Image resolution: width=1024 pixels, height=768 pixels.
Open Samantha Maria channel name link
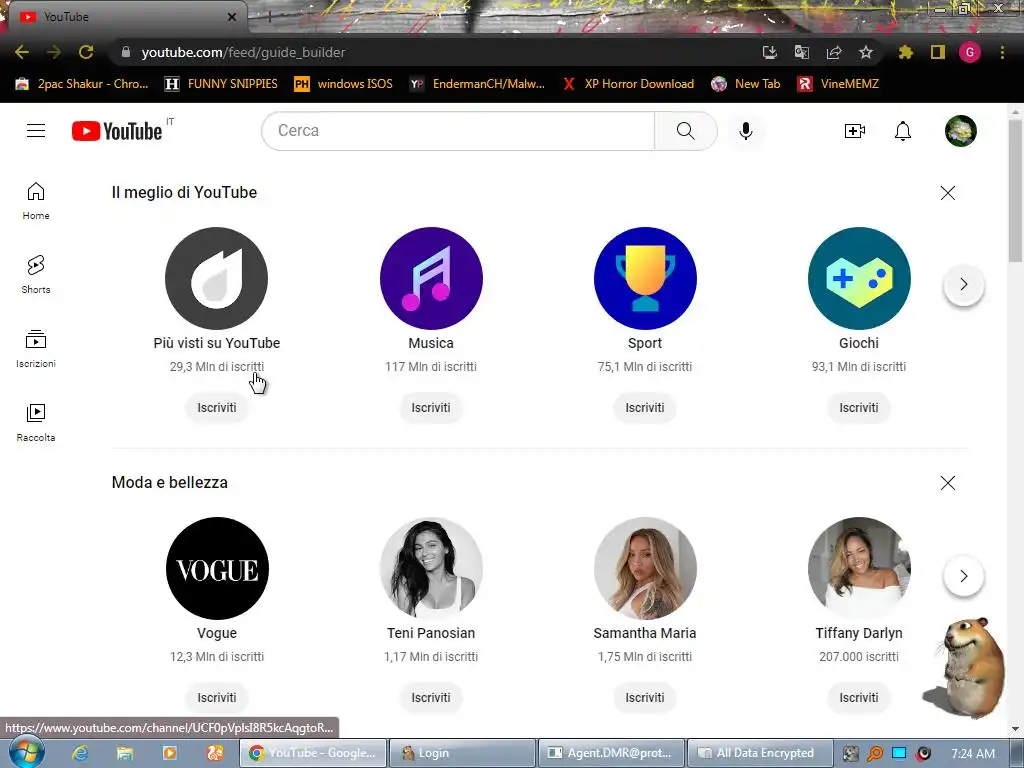[x=645, y=633]
